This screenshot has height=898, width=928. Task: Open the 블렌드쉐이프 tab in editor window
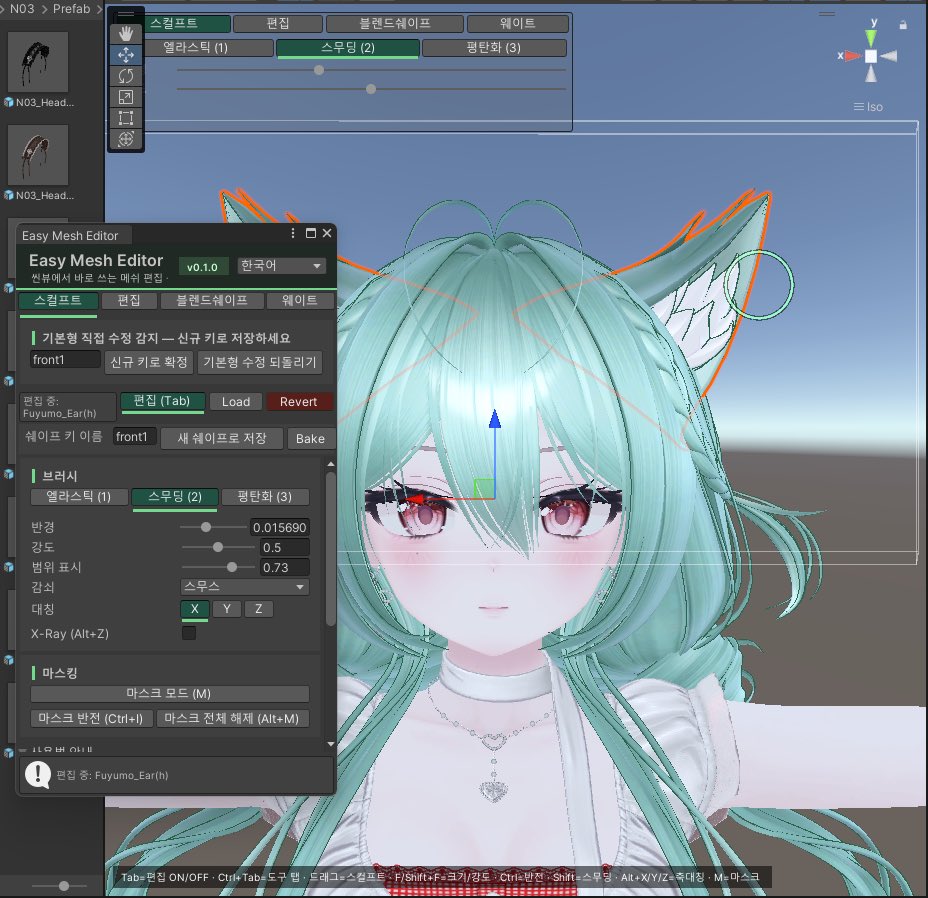[x=212, y=300]
